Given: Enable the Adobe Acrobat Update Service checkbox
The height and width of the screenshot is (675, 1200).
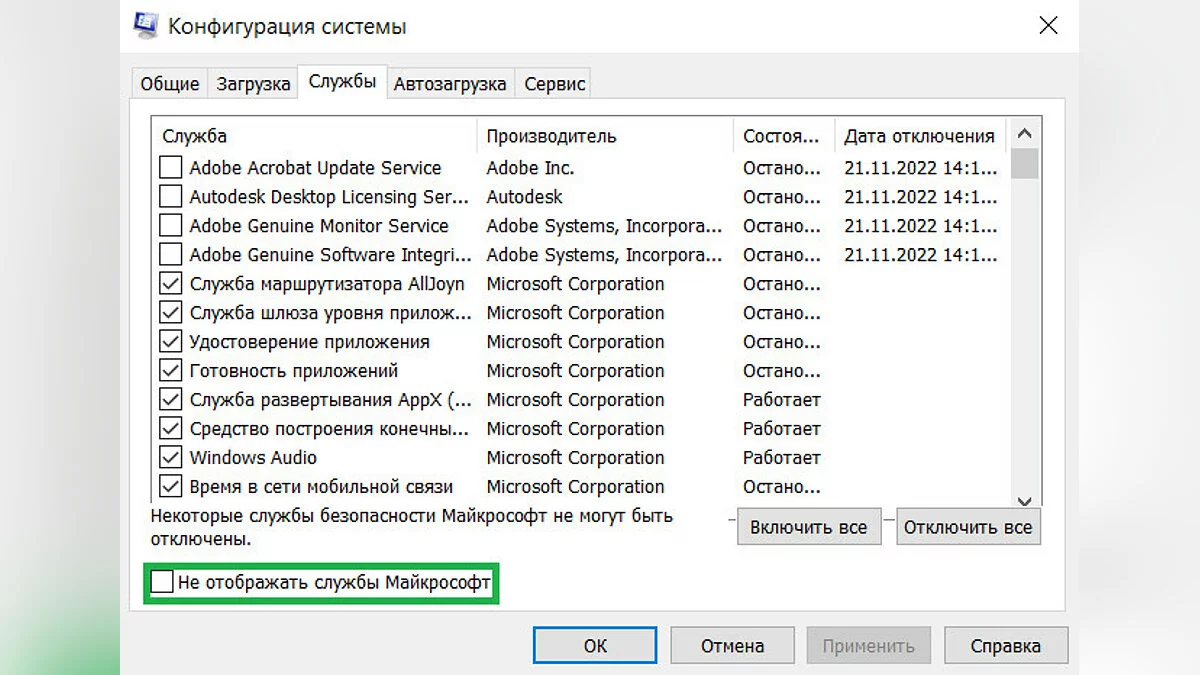Looking at the screenshot, I should click(x=171, y=168).
